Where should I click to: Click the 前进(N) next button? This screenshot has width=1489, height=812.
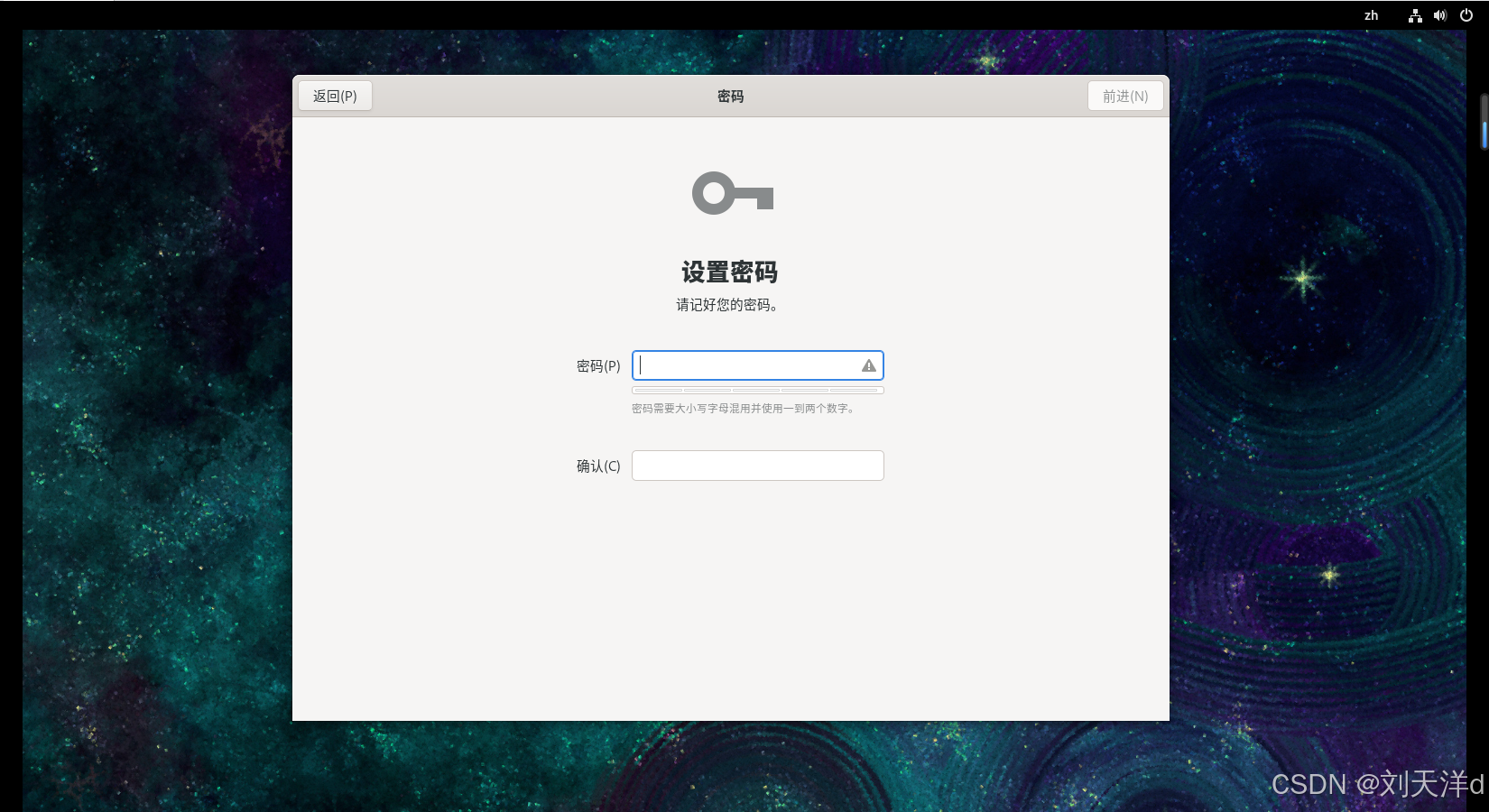tap(1124, 96)
